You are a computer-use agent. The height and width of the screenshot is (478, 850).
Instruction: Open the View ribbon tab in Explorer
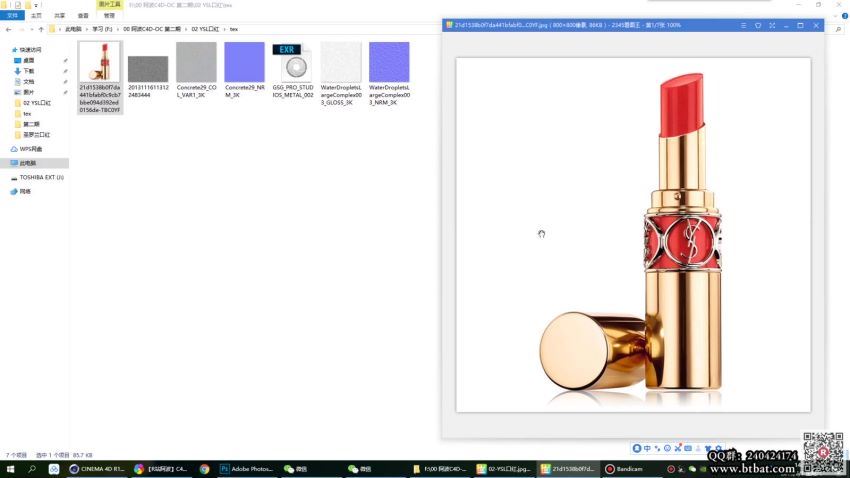point(83,16)
